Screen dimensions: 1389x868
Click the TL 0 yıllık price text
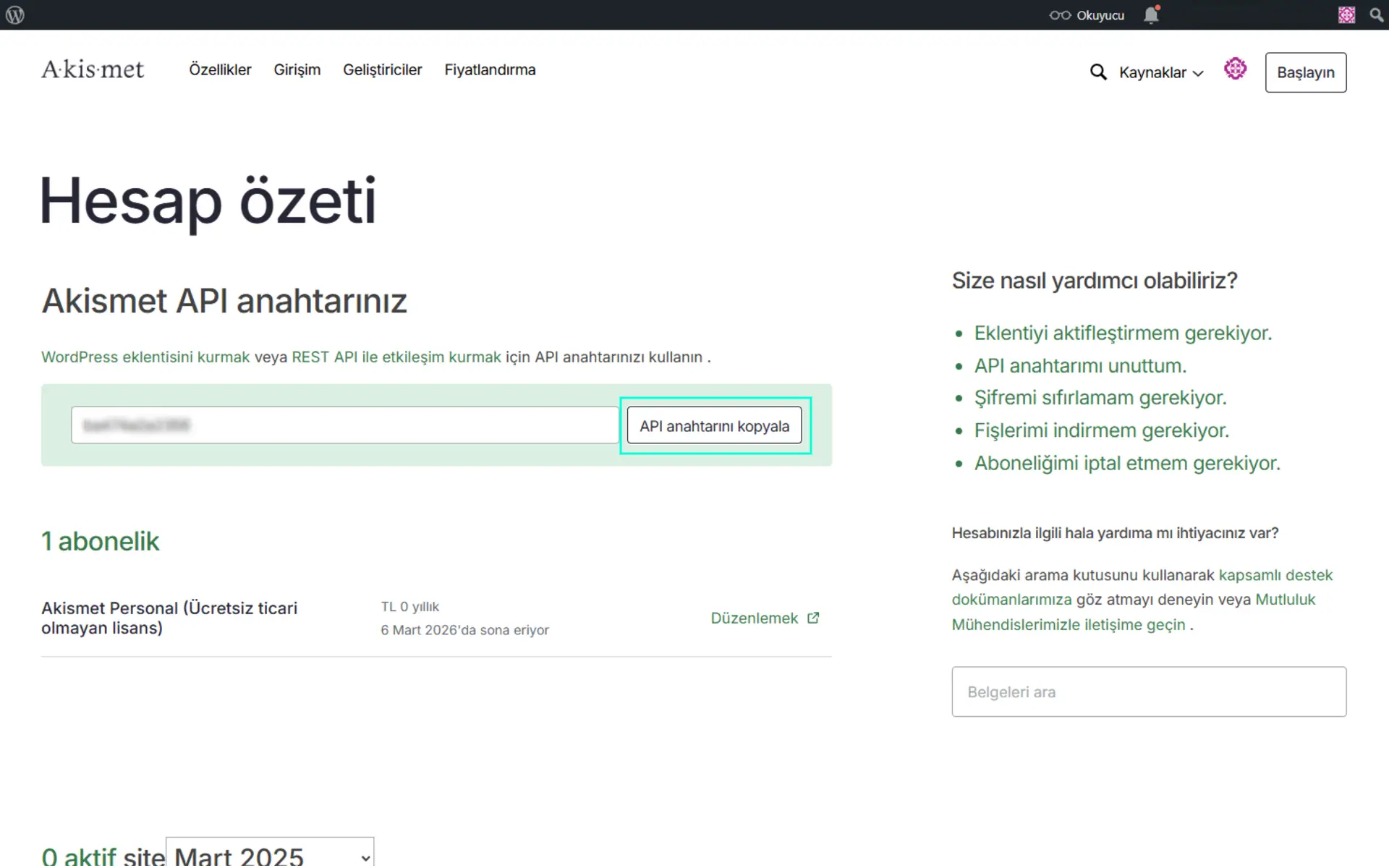[x=409, y=606]
